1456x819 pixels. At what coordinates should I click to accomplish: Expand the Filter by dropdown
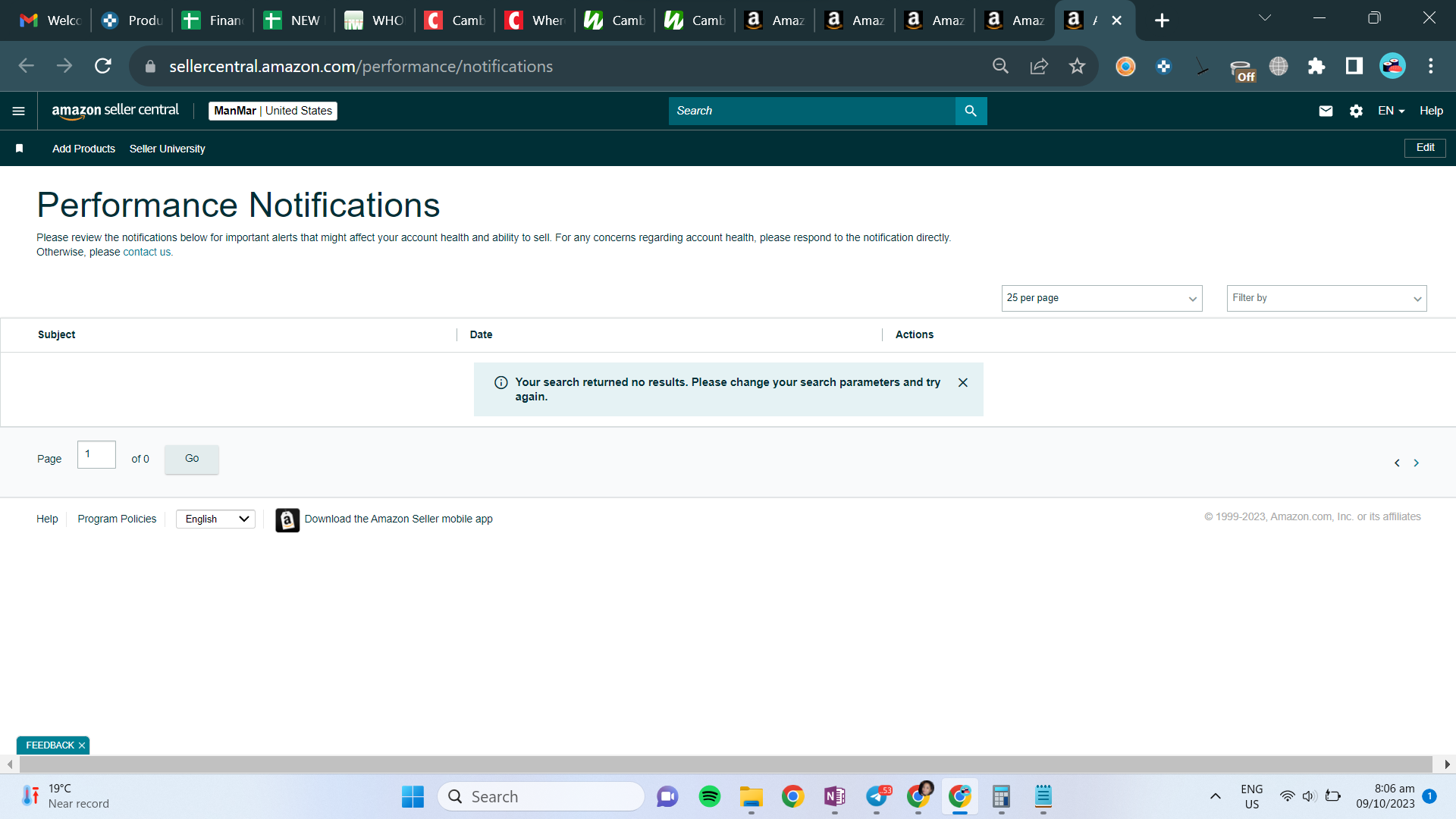[1326, 298]
